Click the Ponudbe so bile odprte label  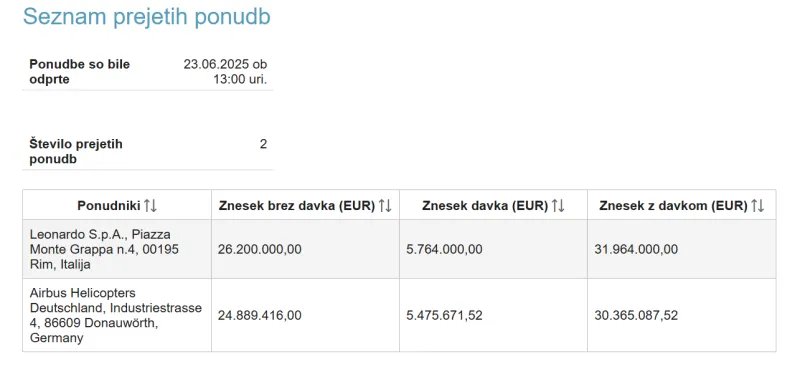pos(80,72)
